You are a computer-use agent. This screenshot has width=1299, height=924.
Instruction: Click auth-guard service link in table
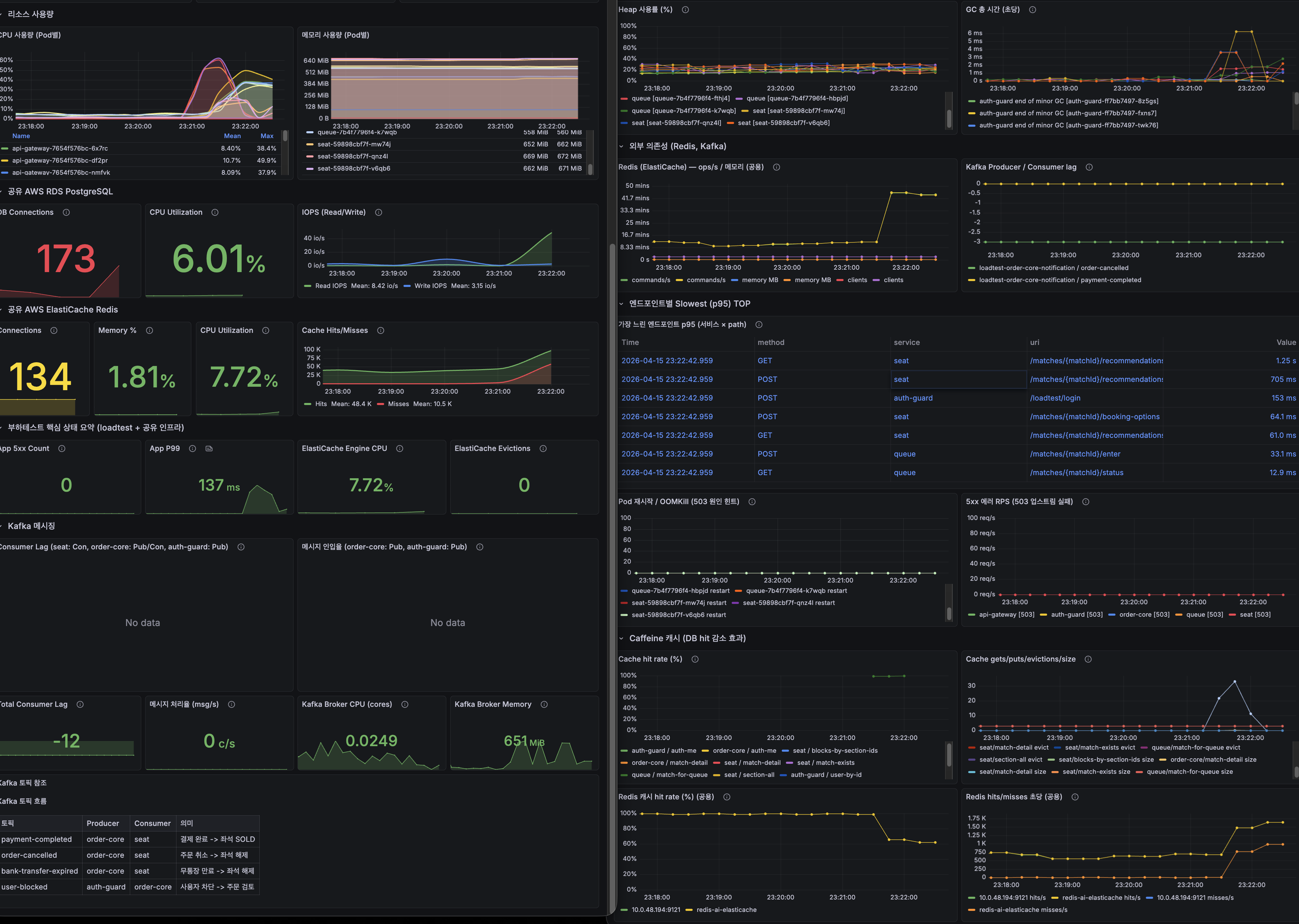tap(913, 398)
